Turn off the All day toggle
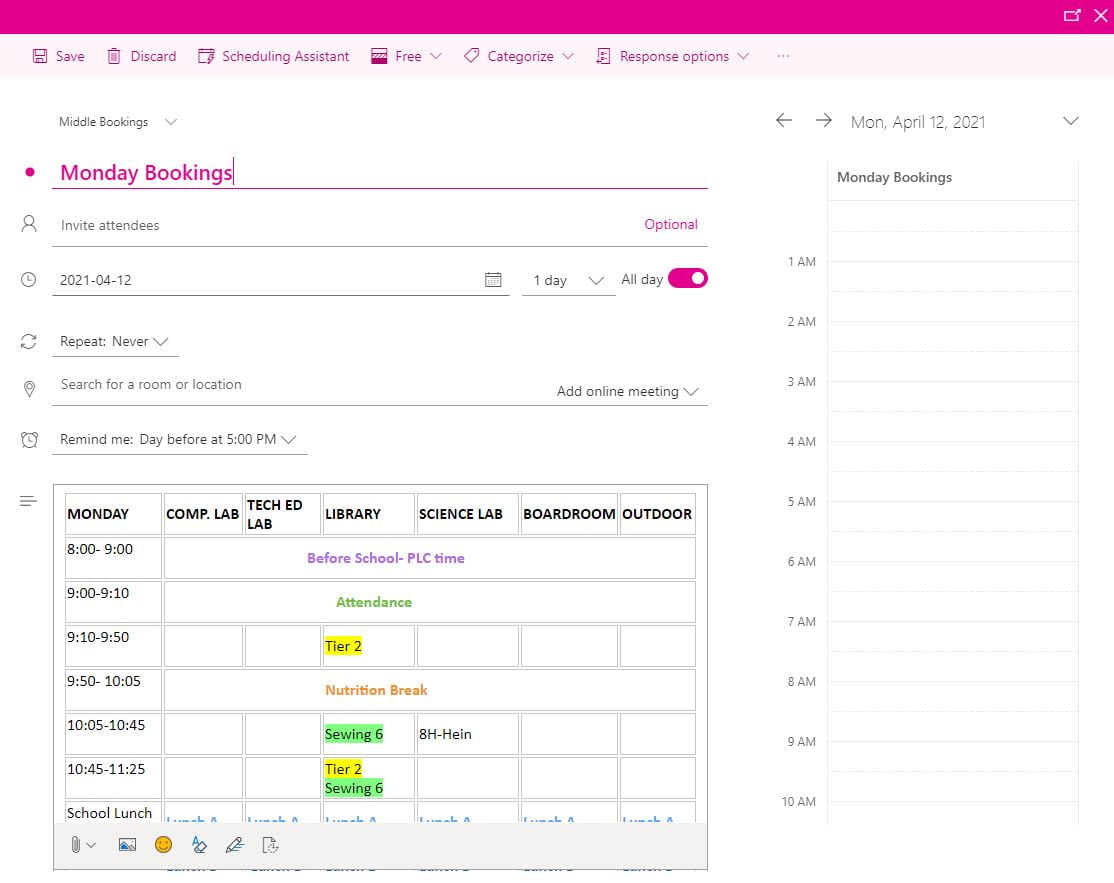Image resolution: width=1114 pixels, height=883 pixels. coord(688,278)
